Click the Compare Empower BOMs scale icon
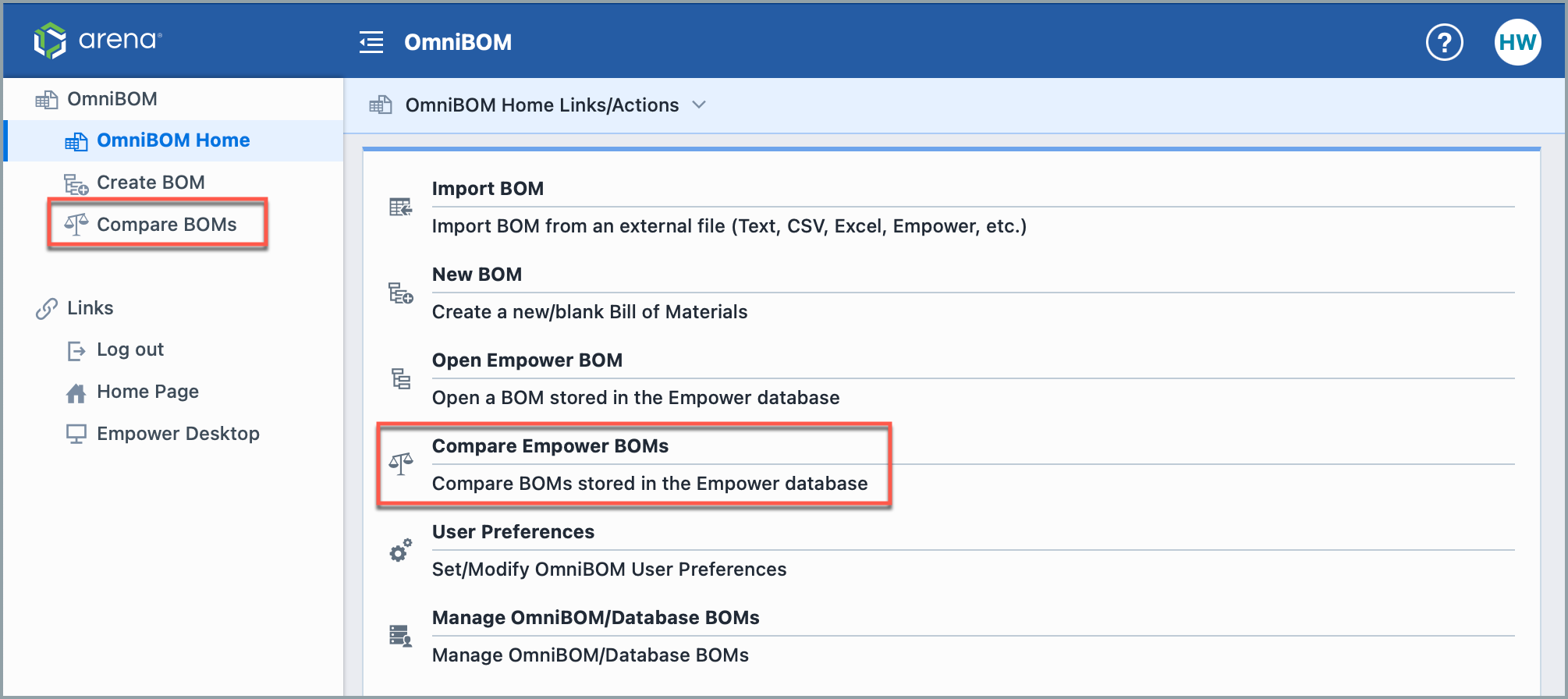 [399, 464]
